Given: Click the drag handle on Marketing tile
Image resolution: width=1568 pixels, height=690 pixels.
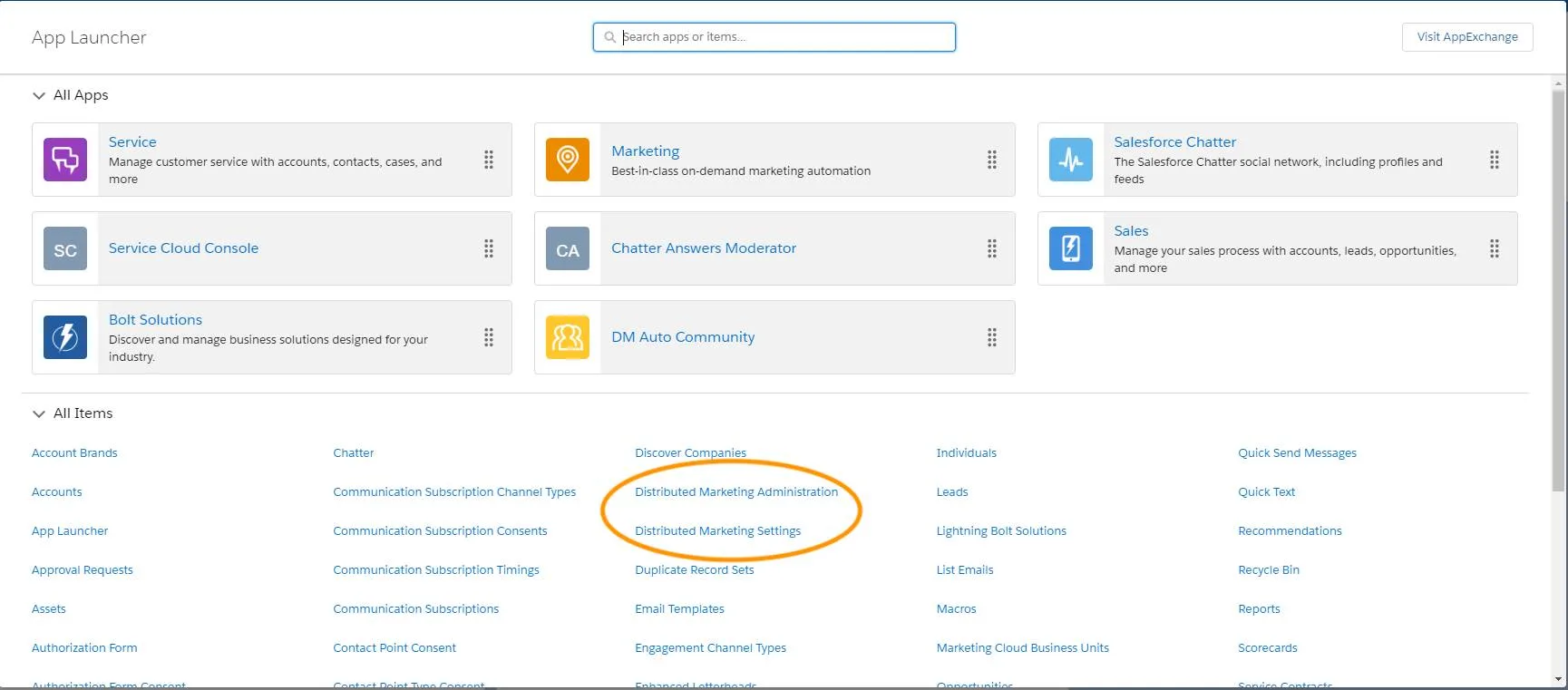Looking at the screenshot, I should pyautogui.click(x=992, y=160).
